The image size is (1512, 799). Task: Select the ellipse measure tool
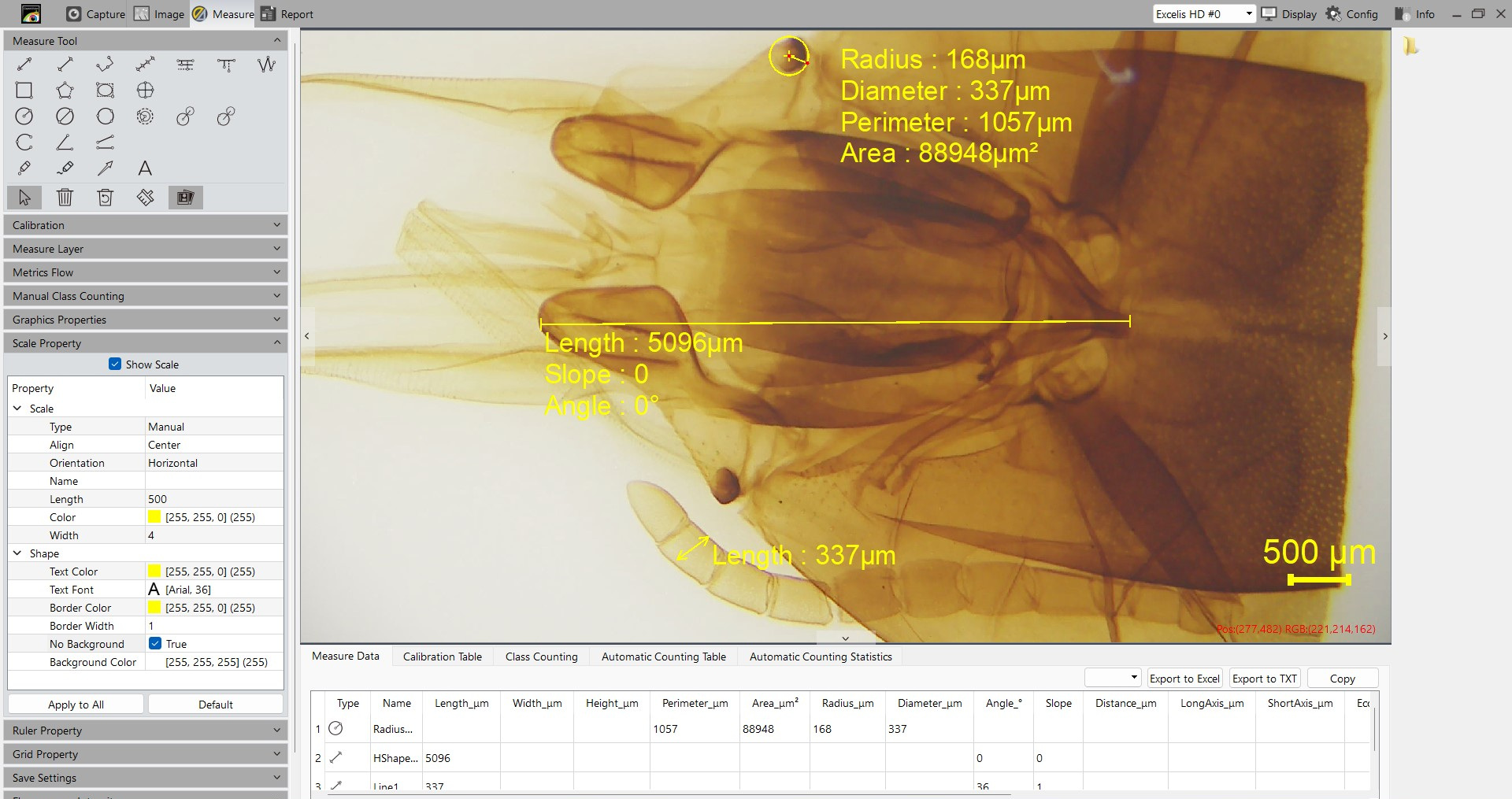click(x=105, y=91)
